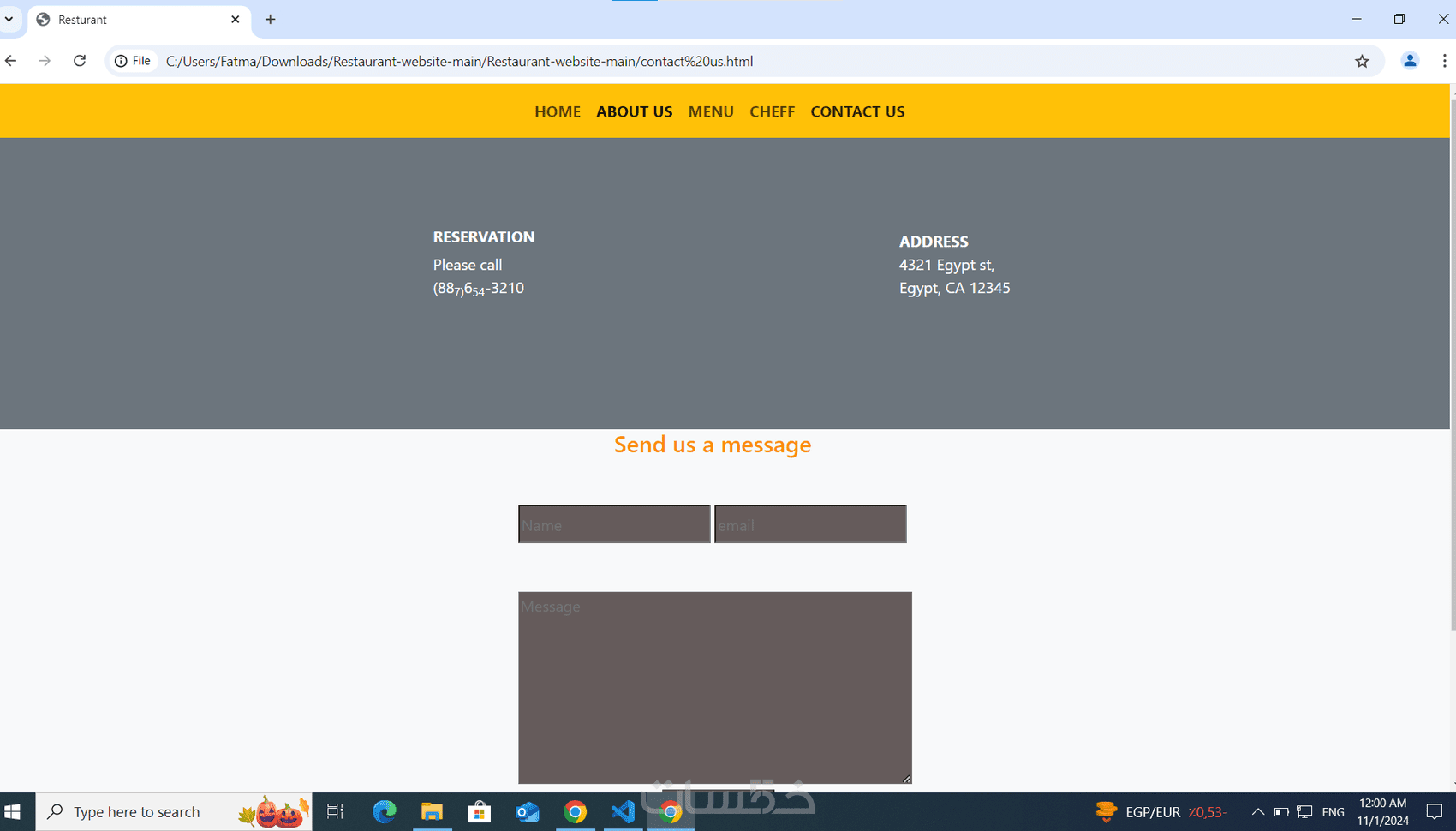Go back to the previous page
Screen dimensions: 1456x831
pyautogui.click(x=11, y=61)
